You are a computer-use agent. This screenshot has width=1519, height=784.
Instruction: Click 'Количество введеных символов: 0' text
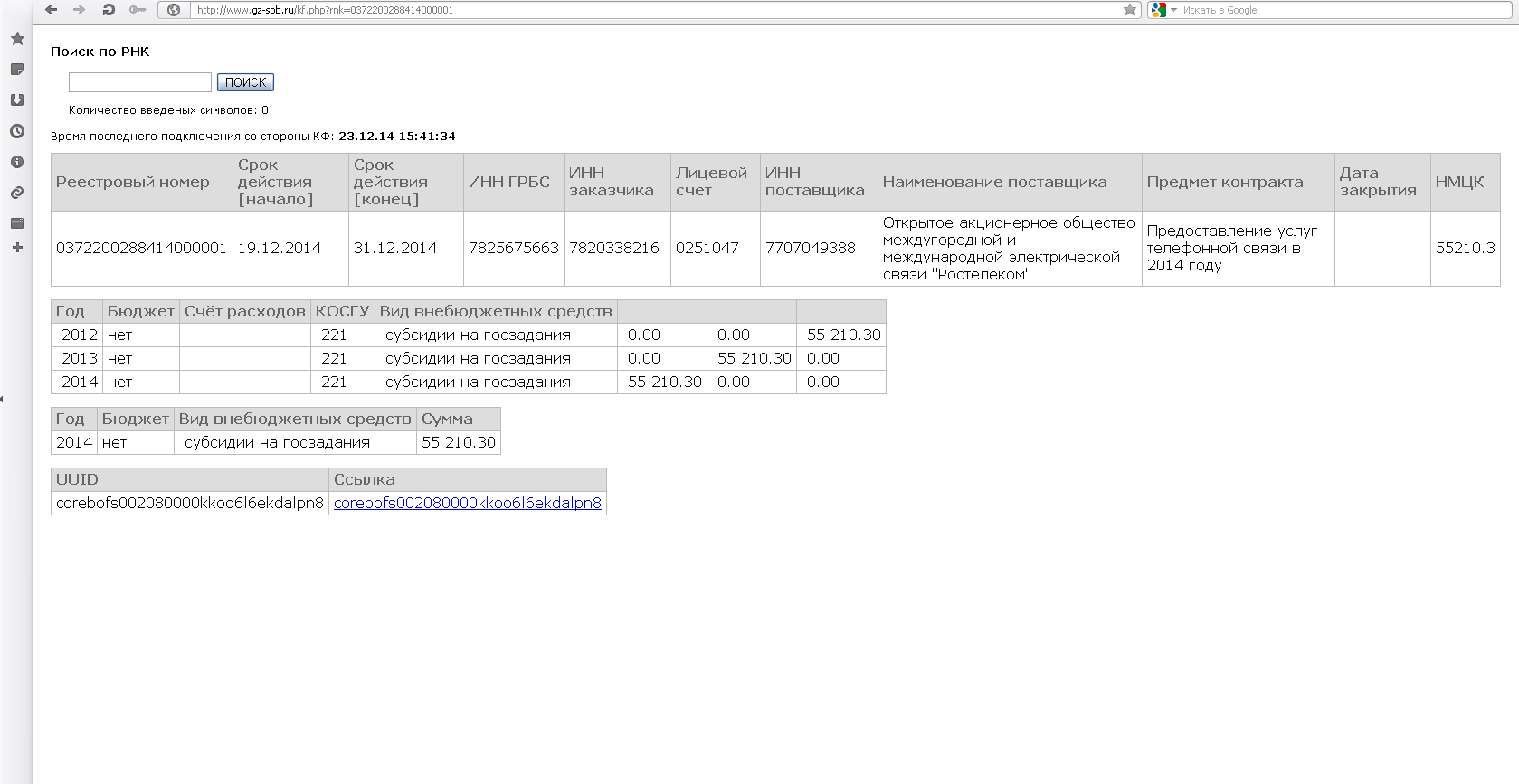point(168,110)
